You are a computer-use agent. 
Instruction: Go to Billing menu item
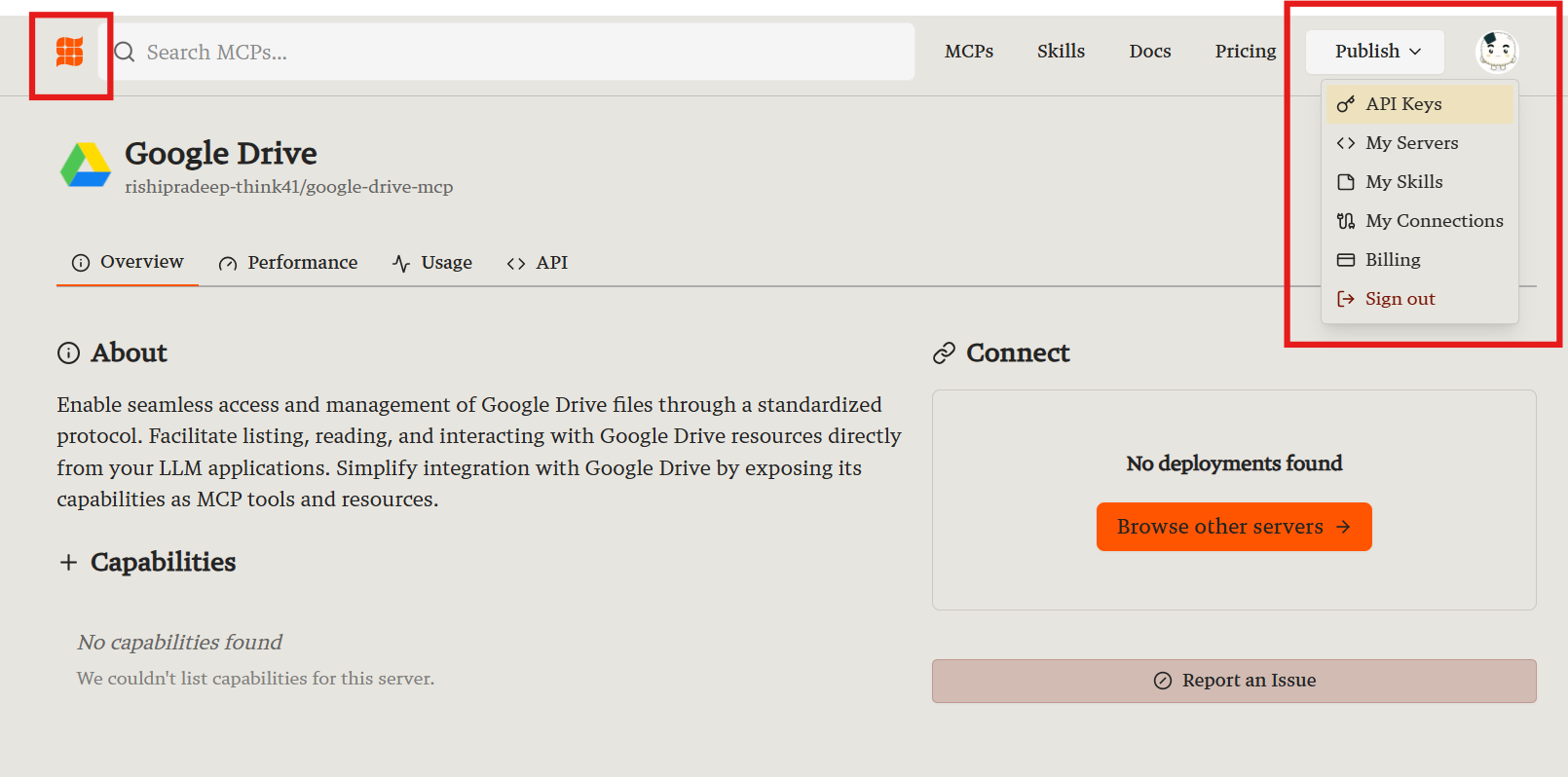point(1393,260)
